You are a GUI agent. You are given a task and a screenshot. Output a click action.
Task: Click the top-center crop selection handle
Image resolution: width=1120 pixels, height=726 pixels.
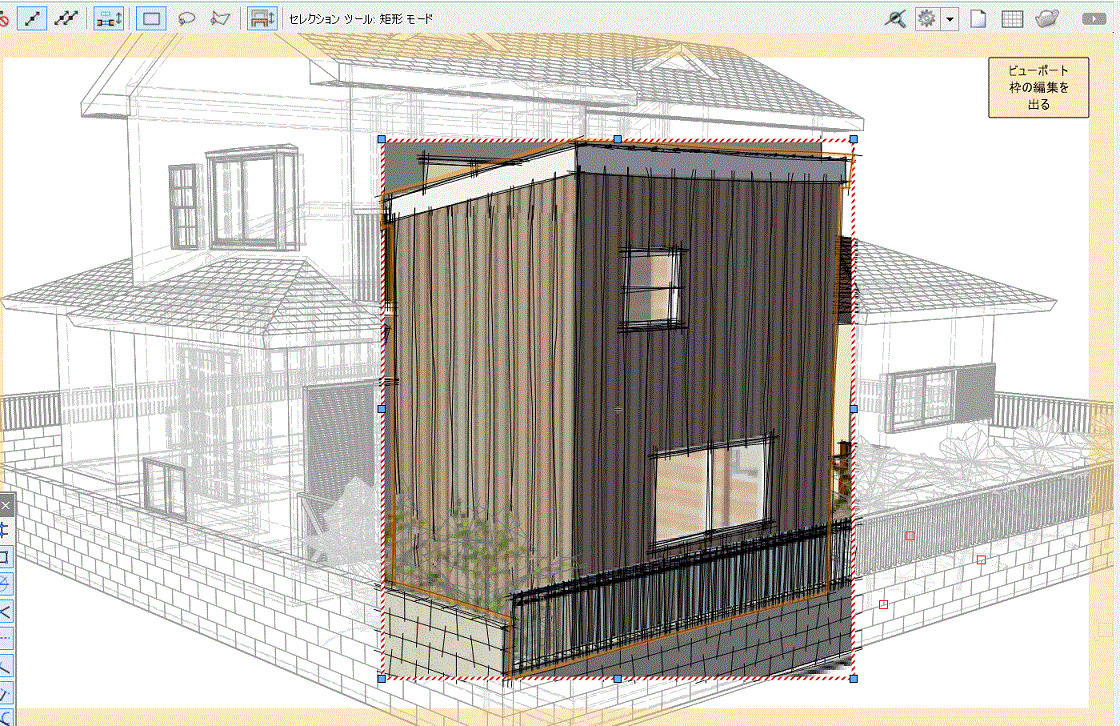(x=618, y=139)
